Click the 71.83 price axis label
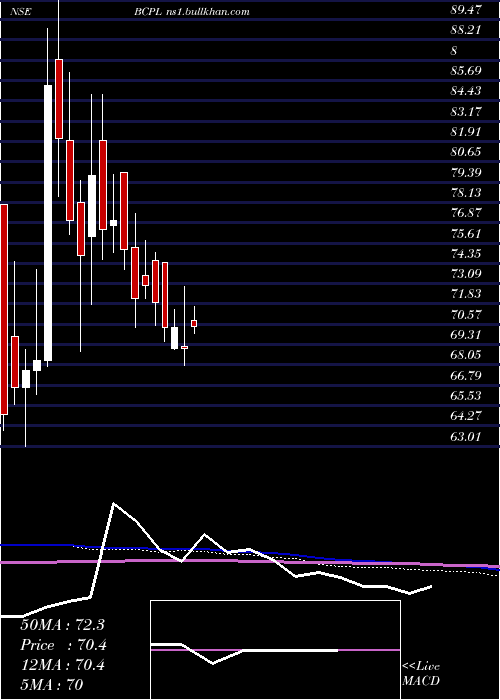Viewport: 500px width, 700px height. click(x=466, y=294)
